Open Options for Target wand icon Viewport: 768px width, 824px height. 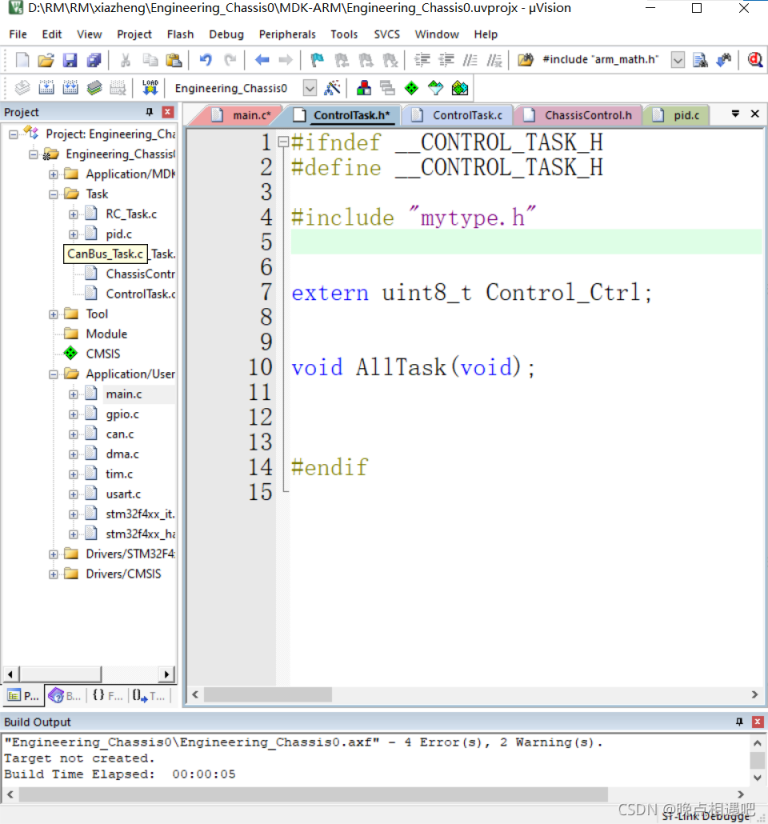click(x=332, y=88)
